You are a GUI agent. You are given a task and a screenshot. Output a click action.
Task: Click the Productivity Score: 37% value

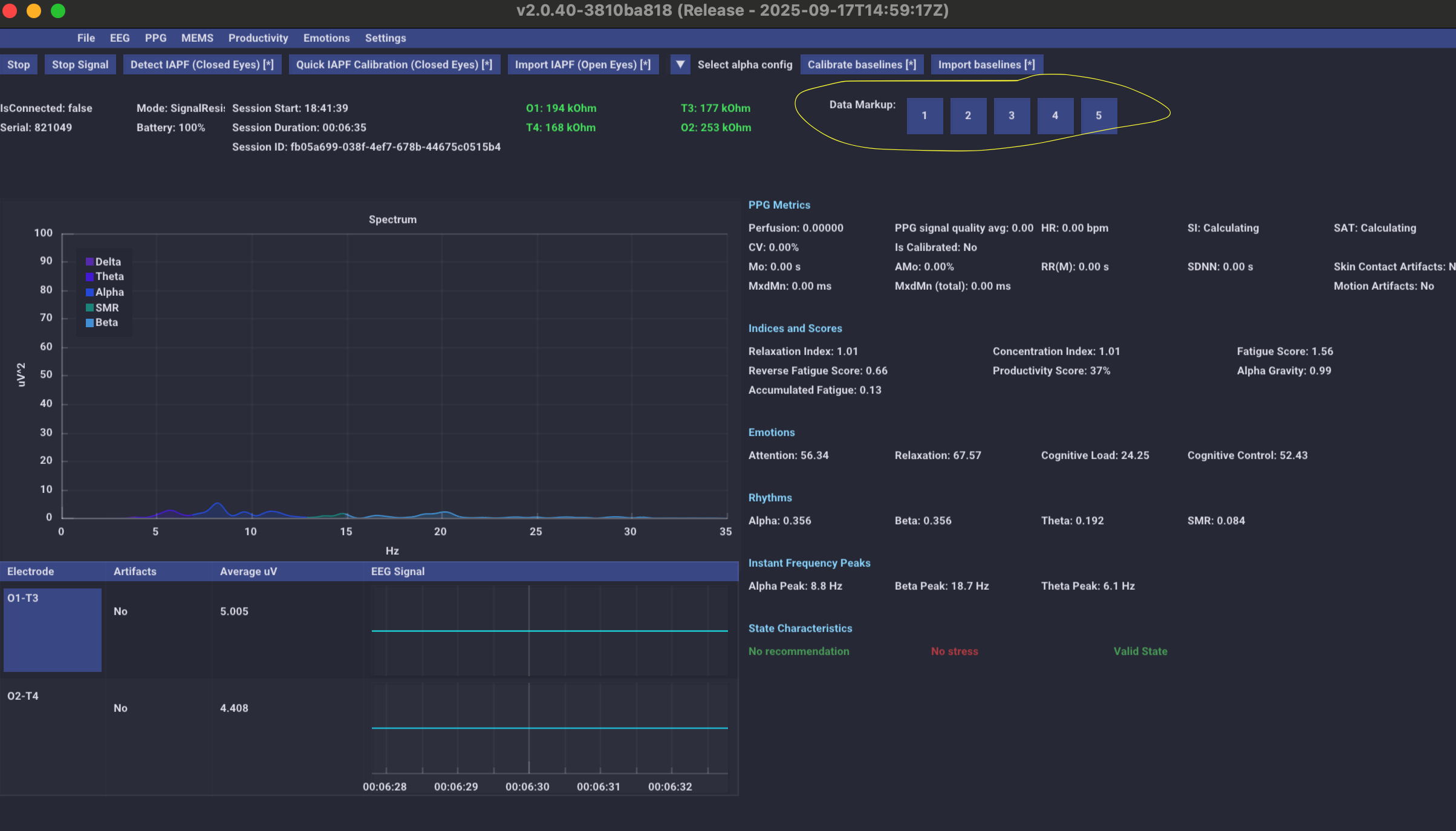(1051, 371)
